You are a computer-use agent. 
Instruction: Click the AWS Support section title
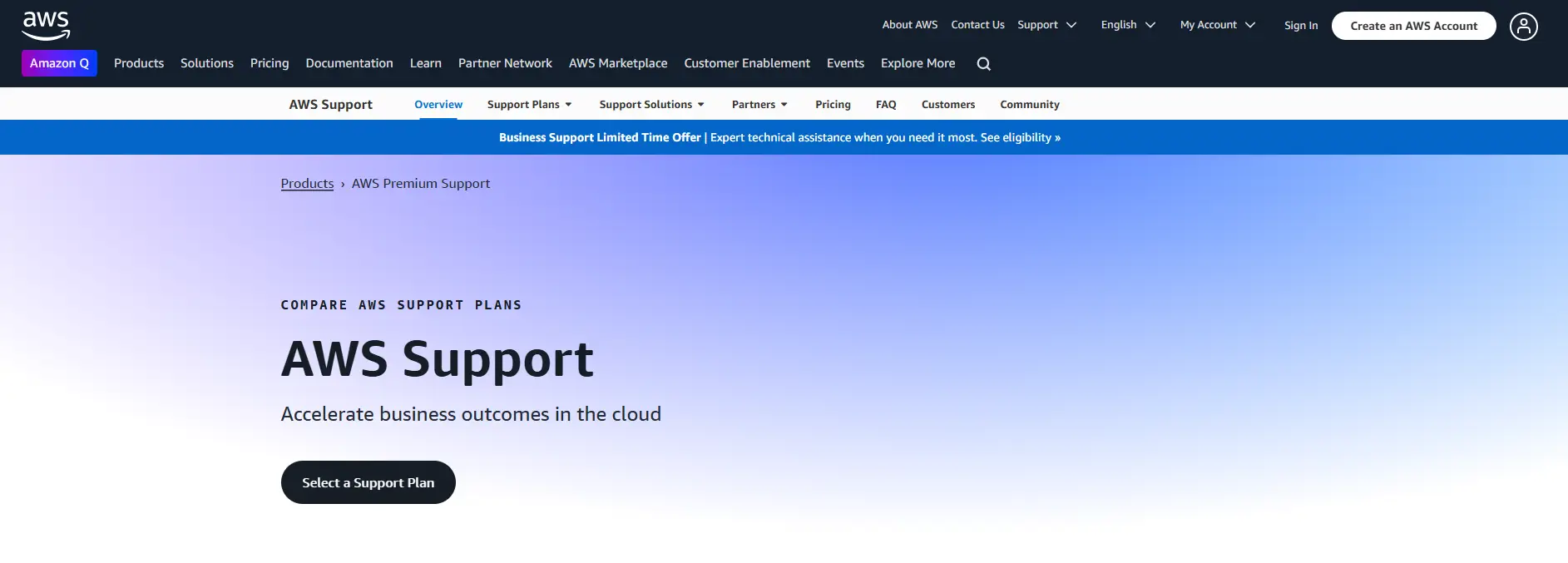click(x=330, y=105)
